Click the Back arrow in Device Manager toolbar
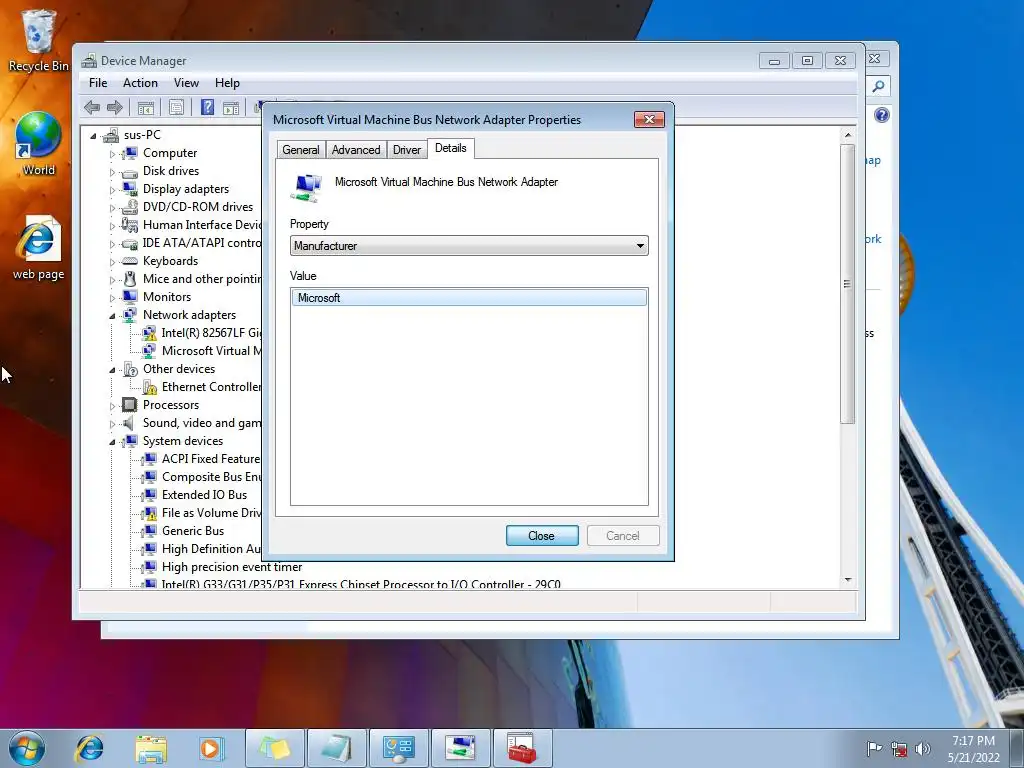The width and height of the screenshot is (1024, 768). (x=92, y=107)
